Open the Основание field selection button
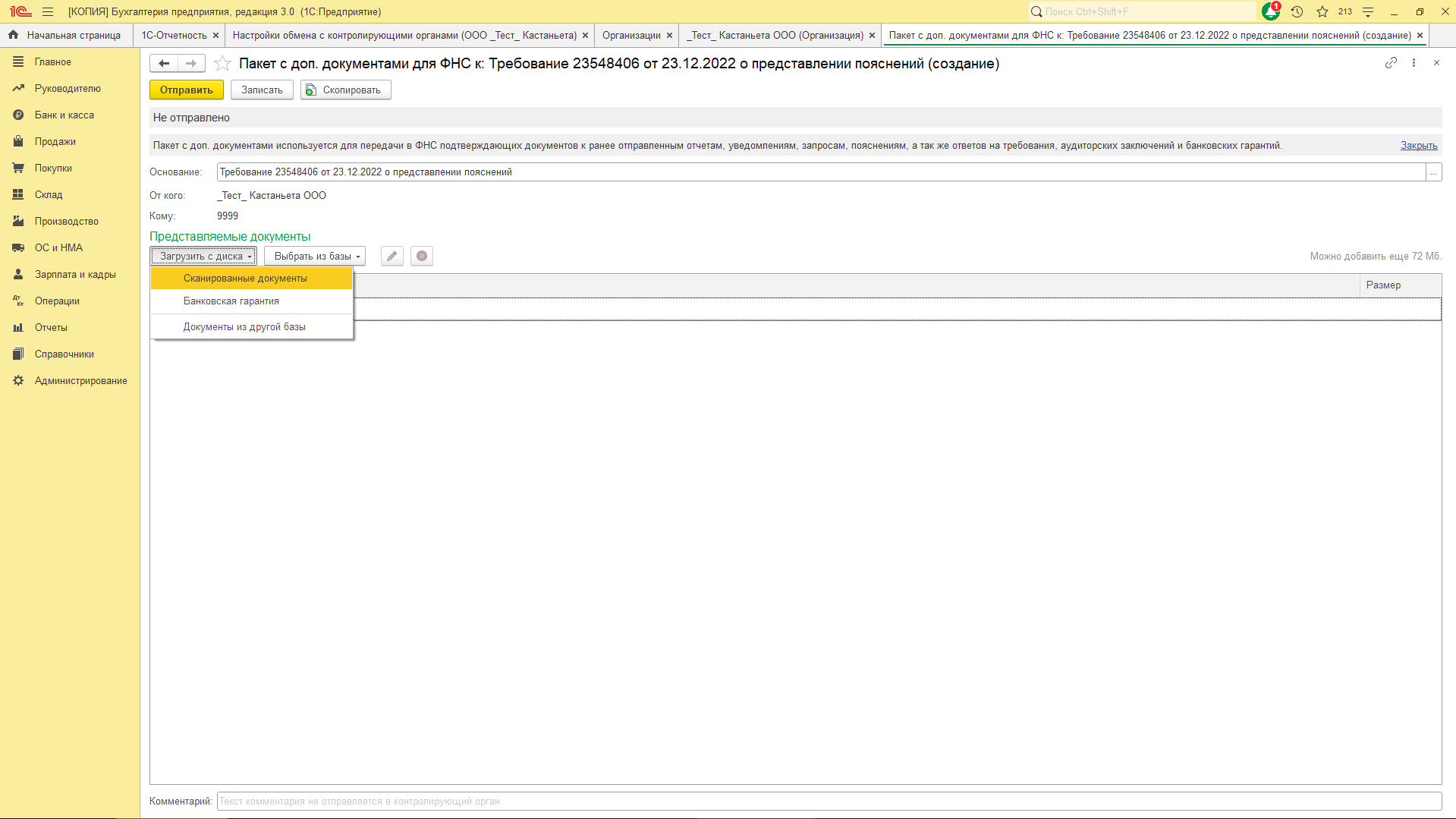The image size is (1456, 819). coord(1433,172)
